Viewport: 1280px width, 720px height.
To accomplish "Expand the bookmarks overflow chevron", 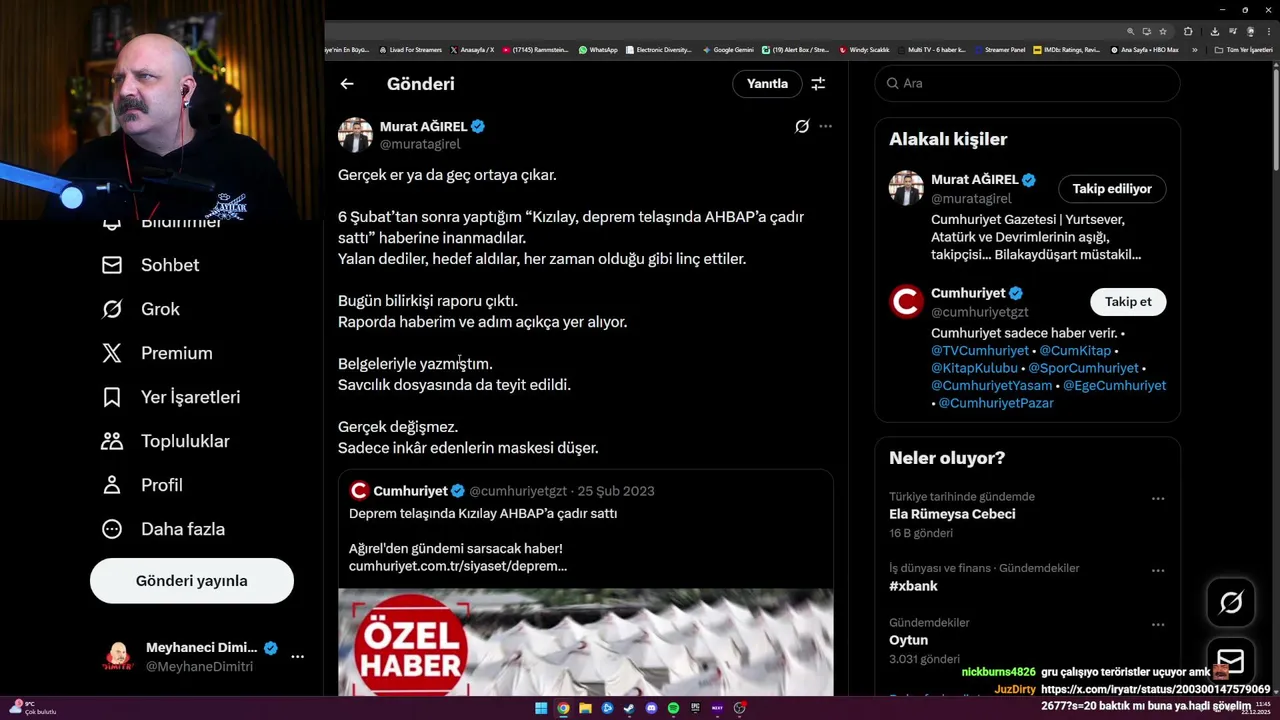I will 1194,50.
